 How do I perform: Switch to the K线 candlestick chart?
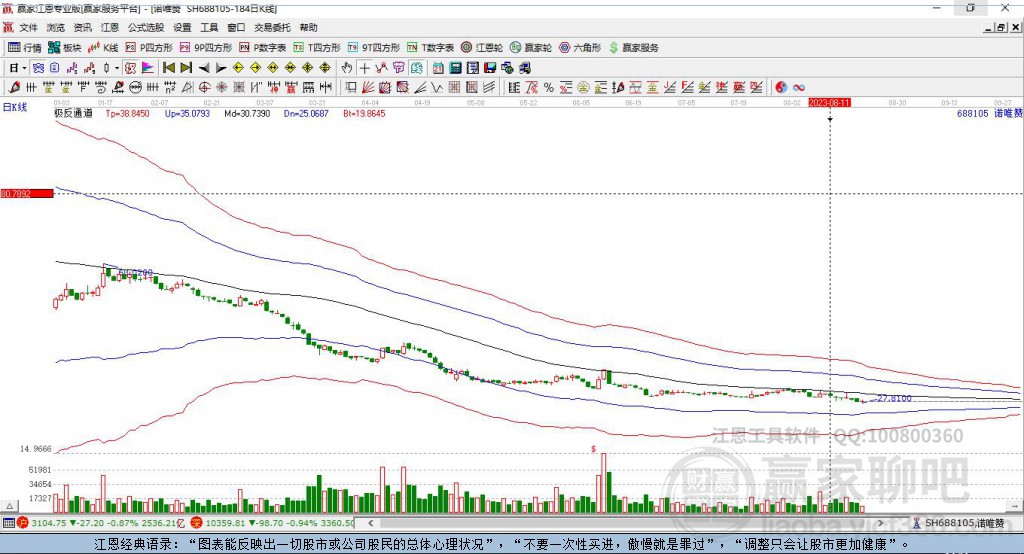point(104,47)
